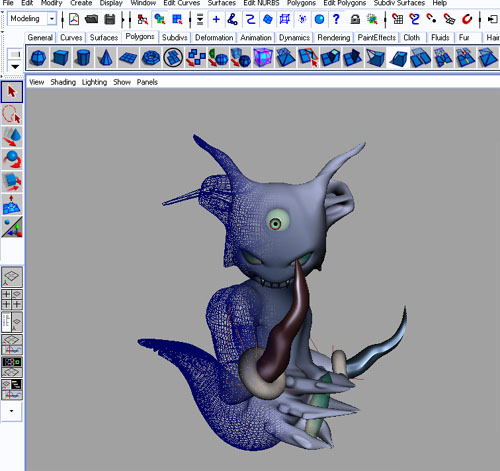The width and height of the screenshot is (500, 471).
Task: Expand the layout options arrow below panel icons
Action: point(12,411)
